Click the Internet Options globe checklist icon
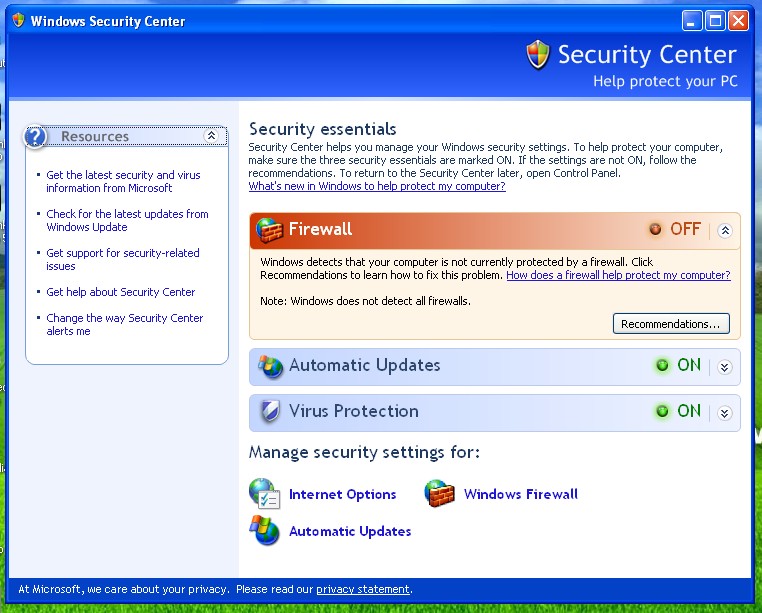The width and height of the screenshot is (762, 613). (x=265, y=493)
